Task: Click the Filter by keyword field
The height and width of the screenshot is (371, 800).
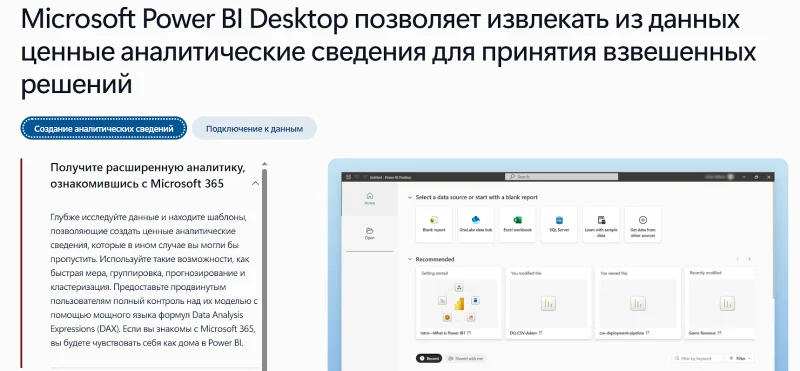Action: click(x=697, y=359)
